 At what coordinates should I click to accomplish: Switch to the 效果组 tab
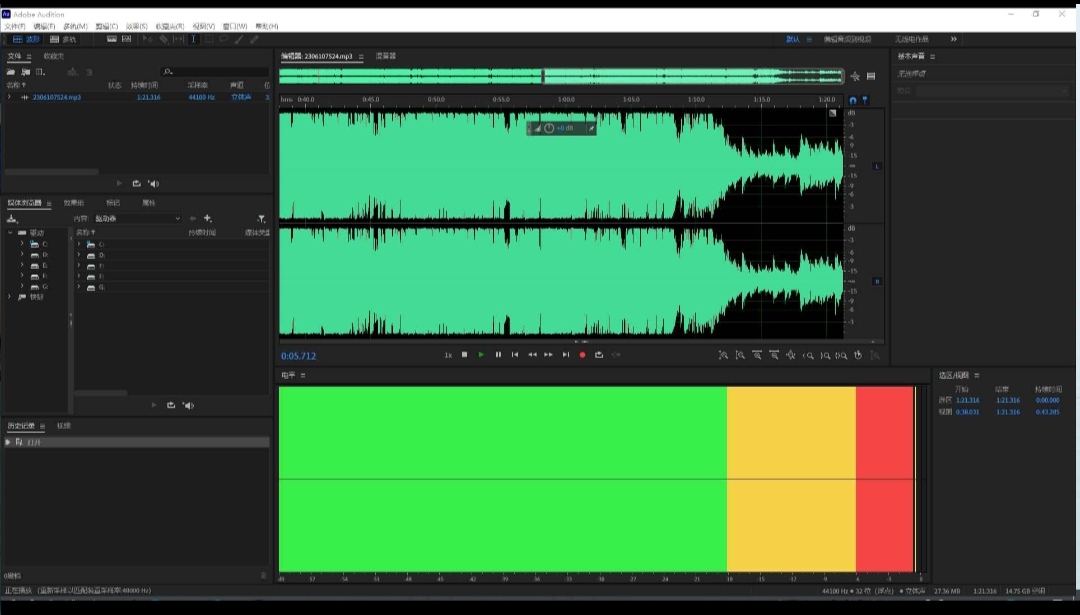(x=74, y=203)
